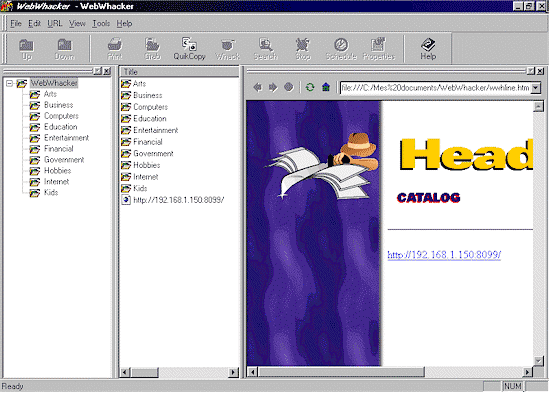Viewport: 550px width, 393px height.
Task: Open the Schedule tool
Action: coord(341,49)
